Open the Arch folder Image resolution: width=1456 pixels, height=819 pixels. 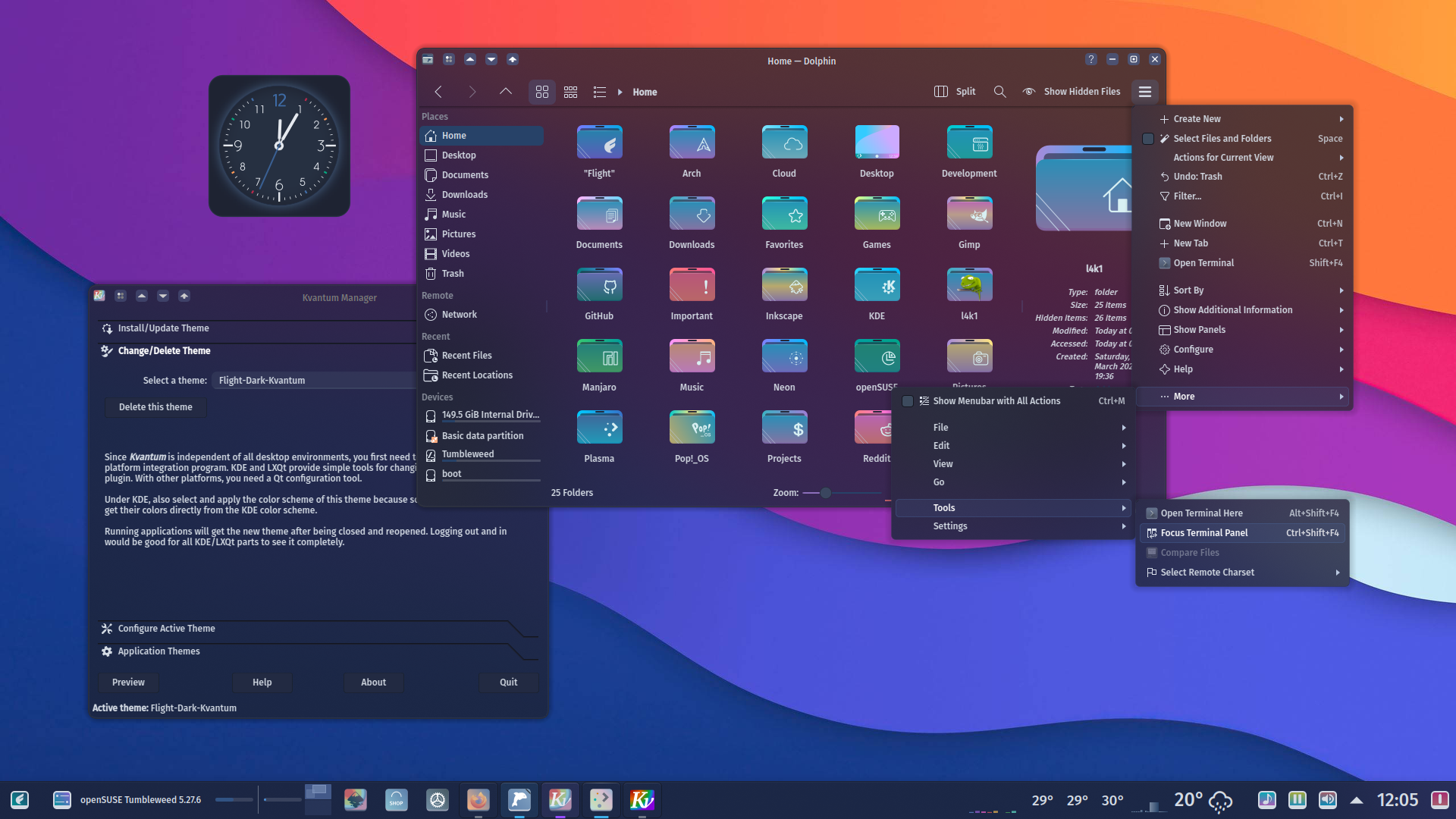[x=692, y=152]
